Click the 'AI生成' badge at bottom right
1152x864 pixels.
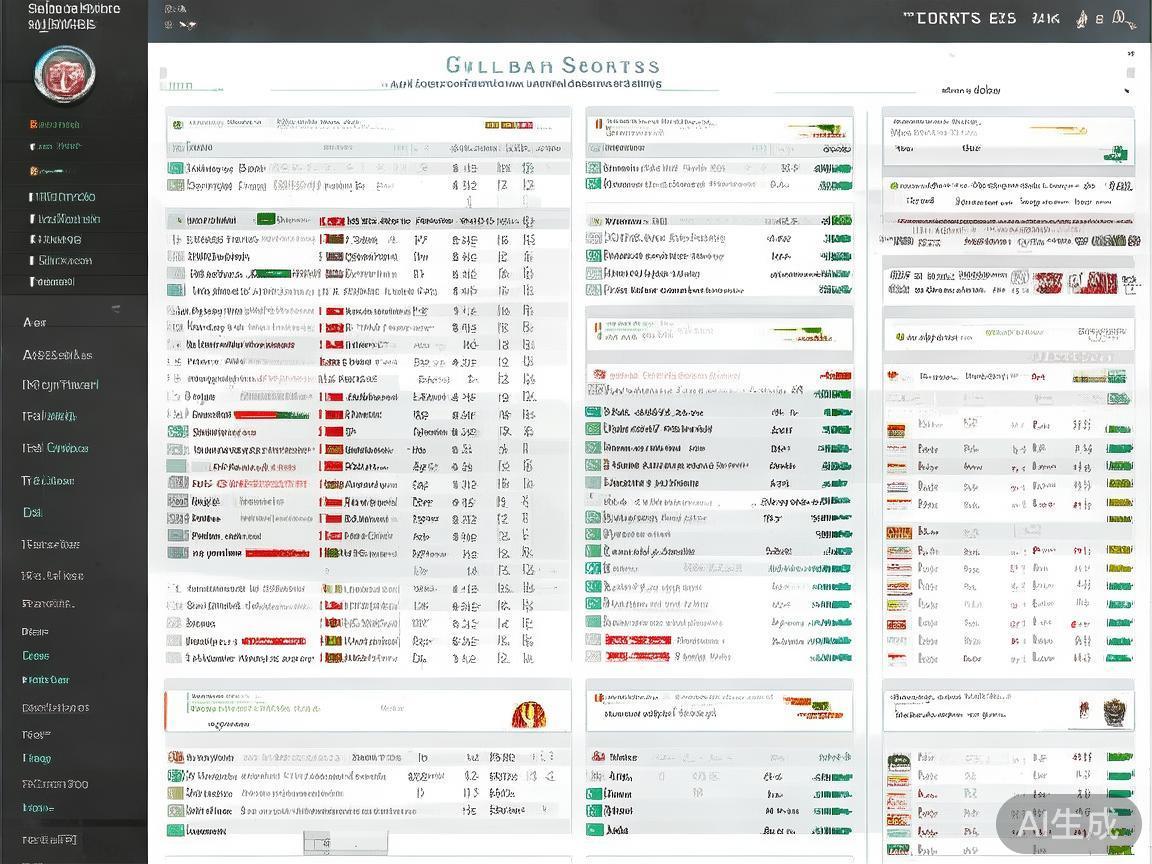1068,824
